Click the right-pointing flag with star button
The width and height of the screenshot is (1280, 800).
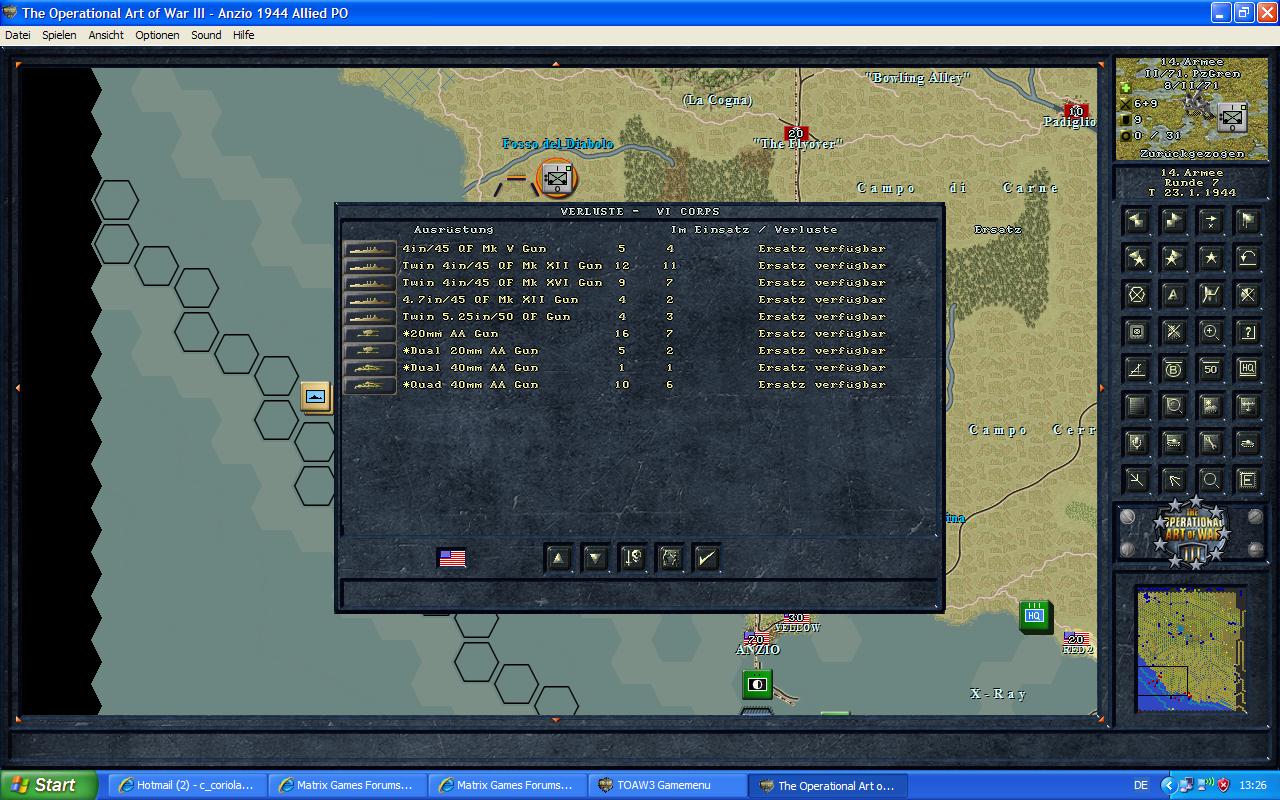(x=1174, y=258)
